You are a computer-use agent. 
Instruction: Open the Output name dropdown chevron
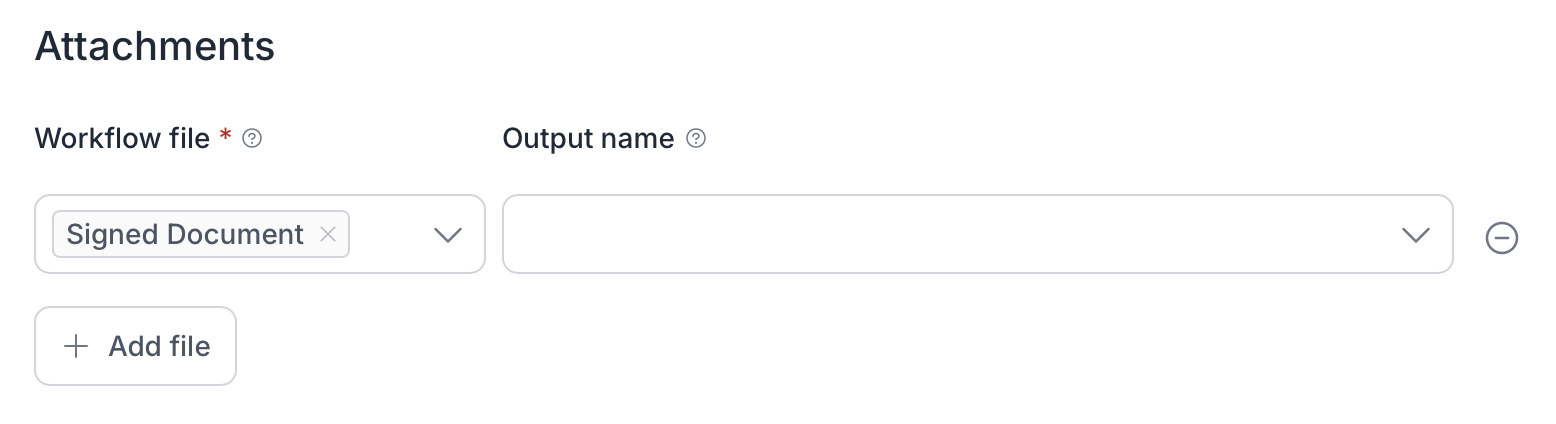click(1416, 235)
